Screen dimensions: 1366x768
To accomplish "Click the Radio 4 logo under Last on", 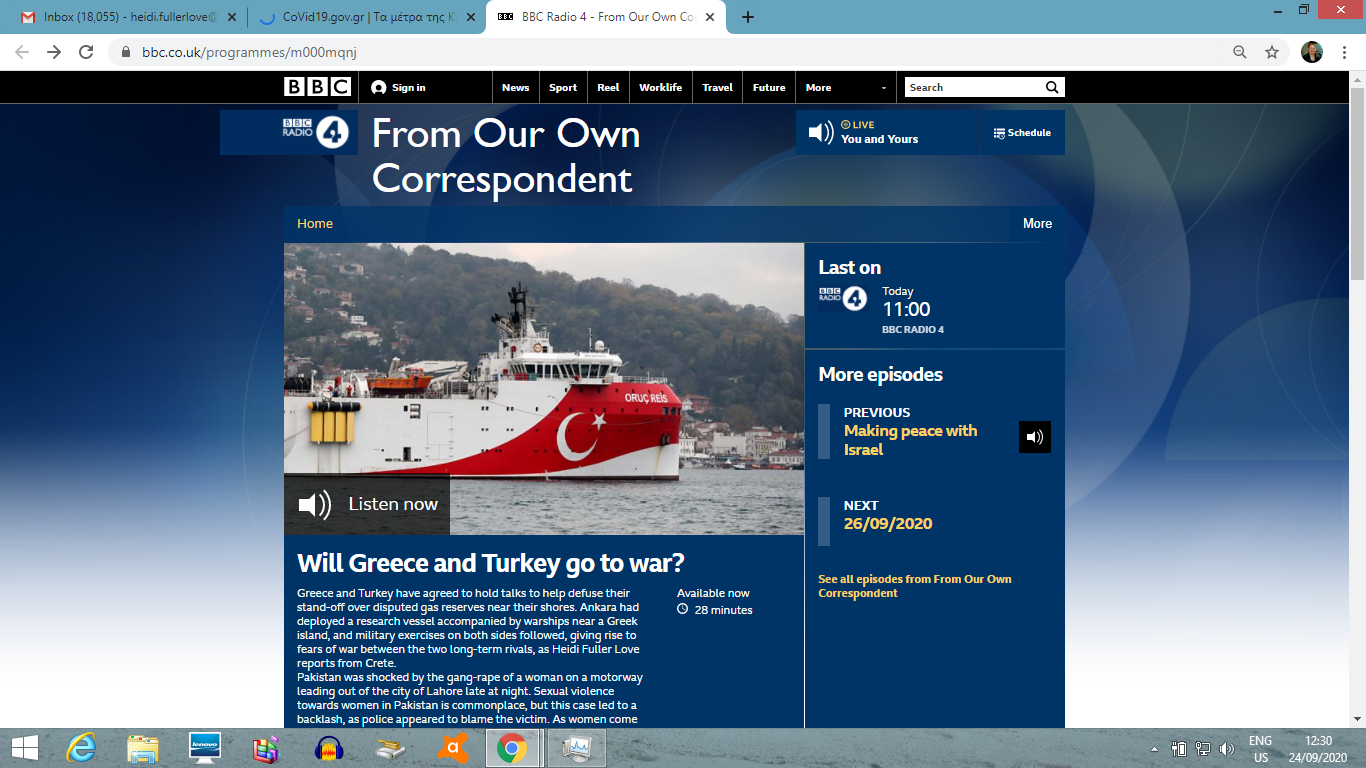I will tap(842, 298).
